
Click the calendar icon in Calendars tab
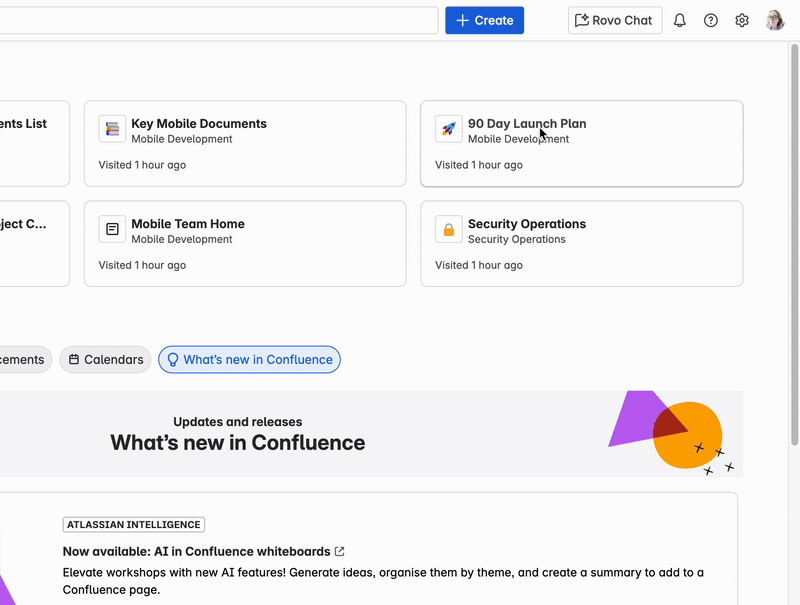[74, 360]
